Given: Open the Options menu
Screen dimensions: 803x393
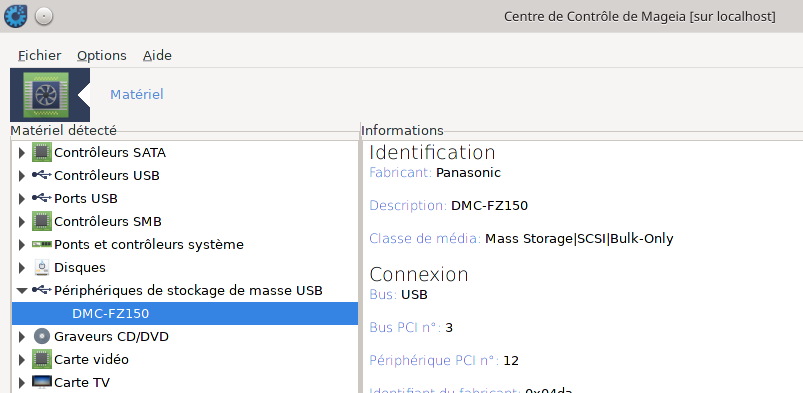Looking at the screenshot, I should pos(101,55).
